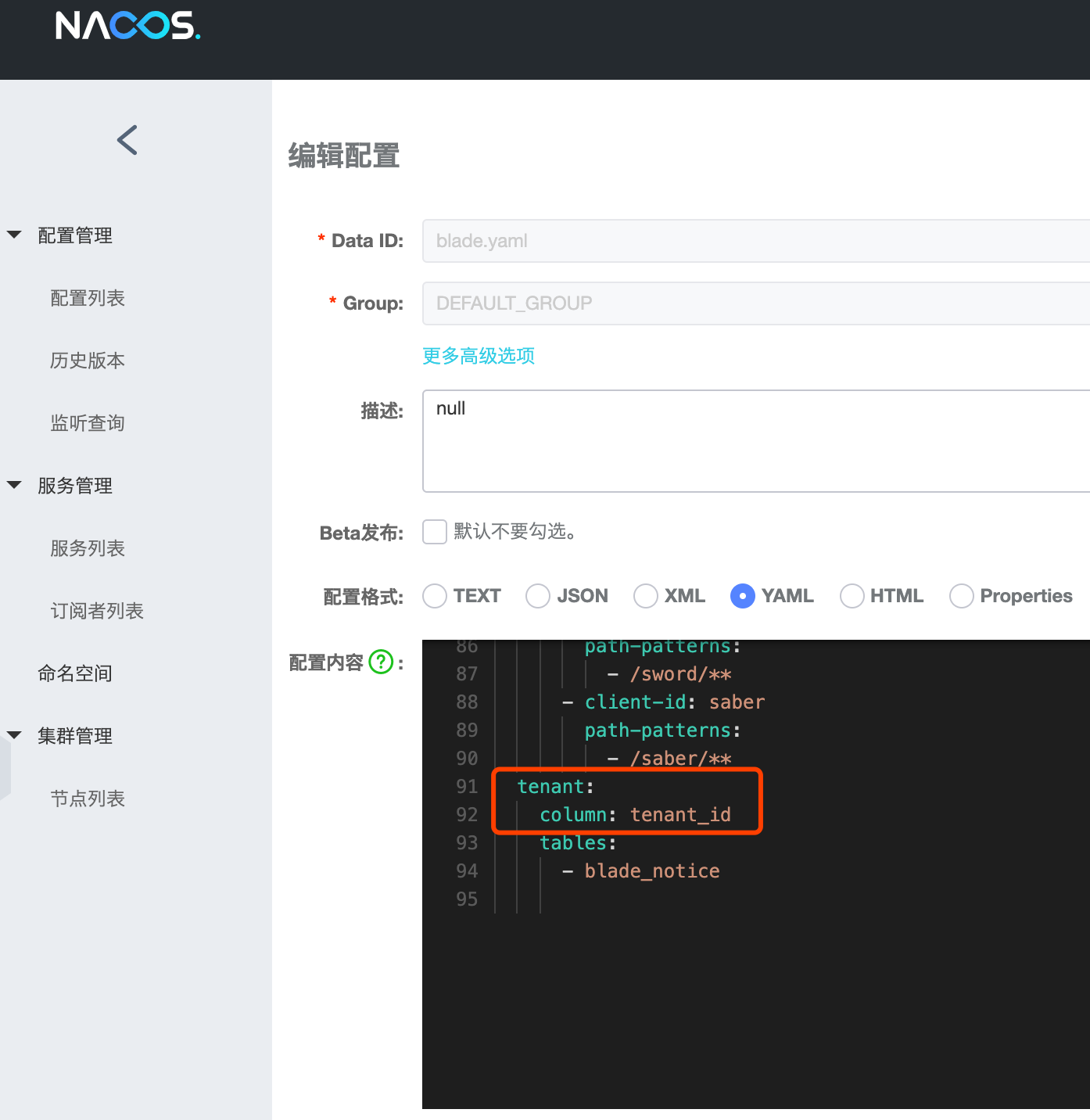Click 'column:' key on line 92
Screen dimensions: 1090x1120
578,814
